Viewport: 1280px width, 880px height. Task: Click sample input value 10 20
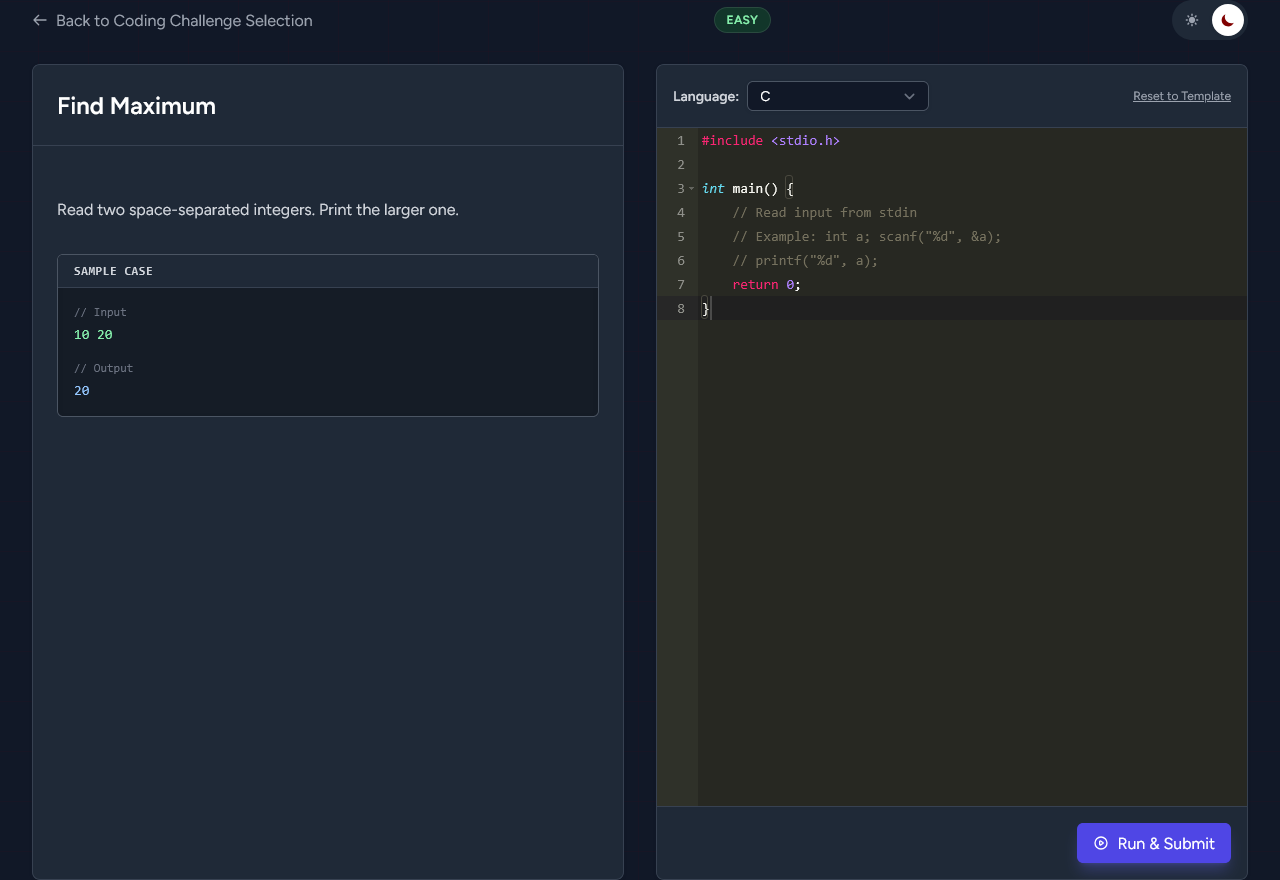(x=93, y=335)
